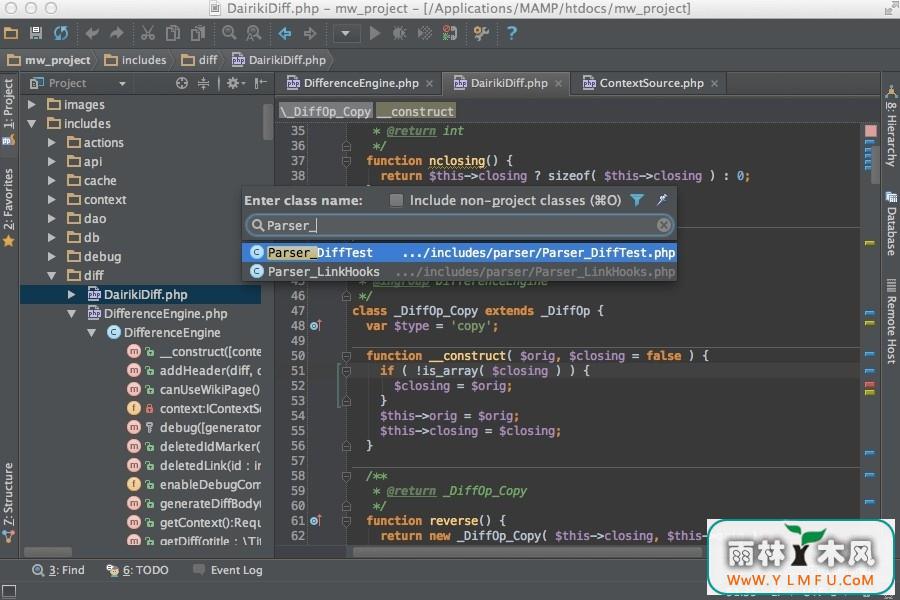Expand the context folder
This screenshot has height=600, width=900.
pos(52,199)
